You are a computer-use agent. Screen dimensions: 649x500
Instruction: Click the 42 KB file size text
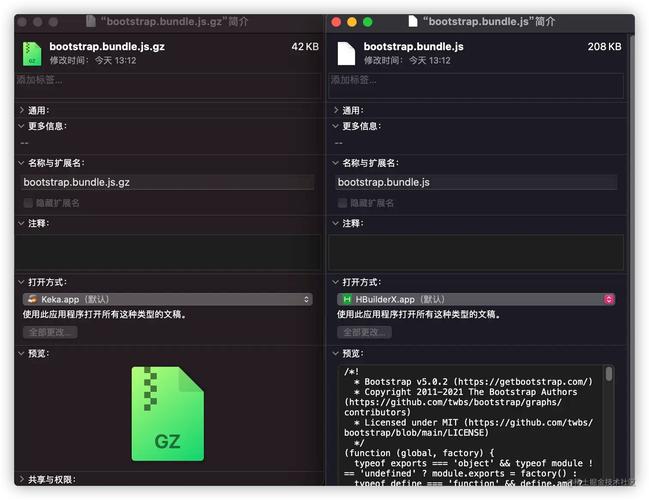tap(305, 47)
